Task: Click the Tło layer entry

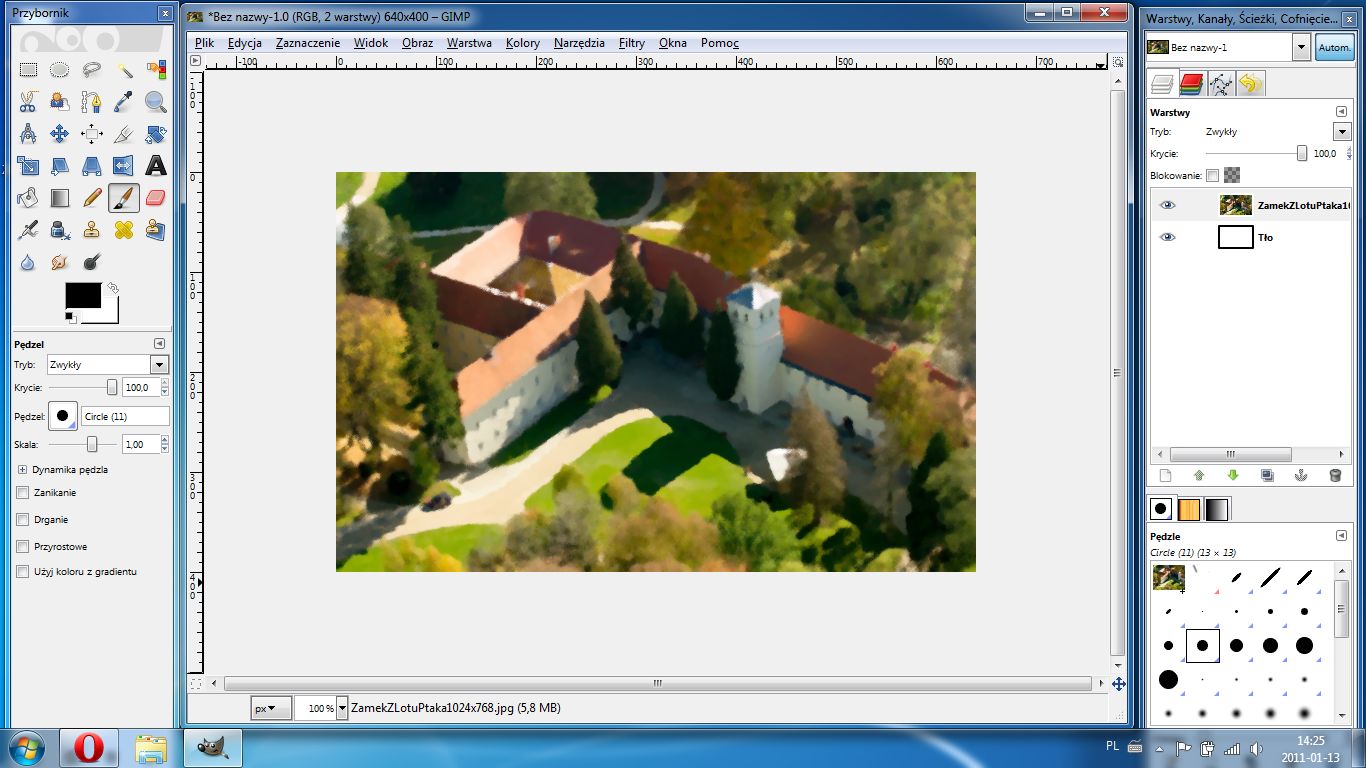Action: [x=1250, y=237]
